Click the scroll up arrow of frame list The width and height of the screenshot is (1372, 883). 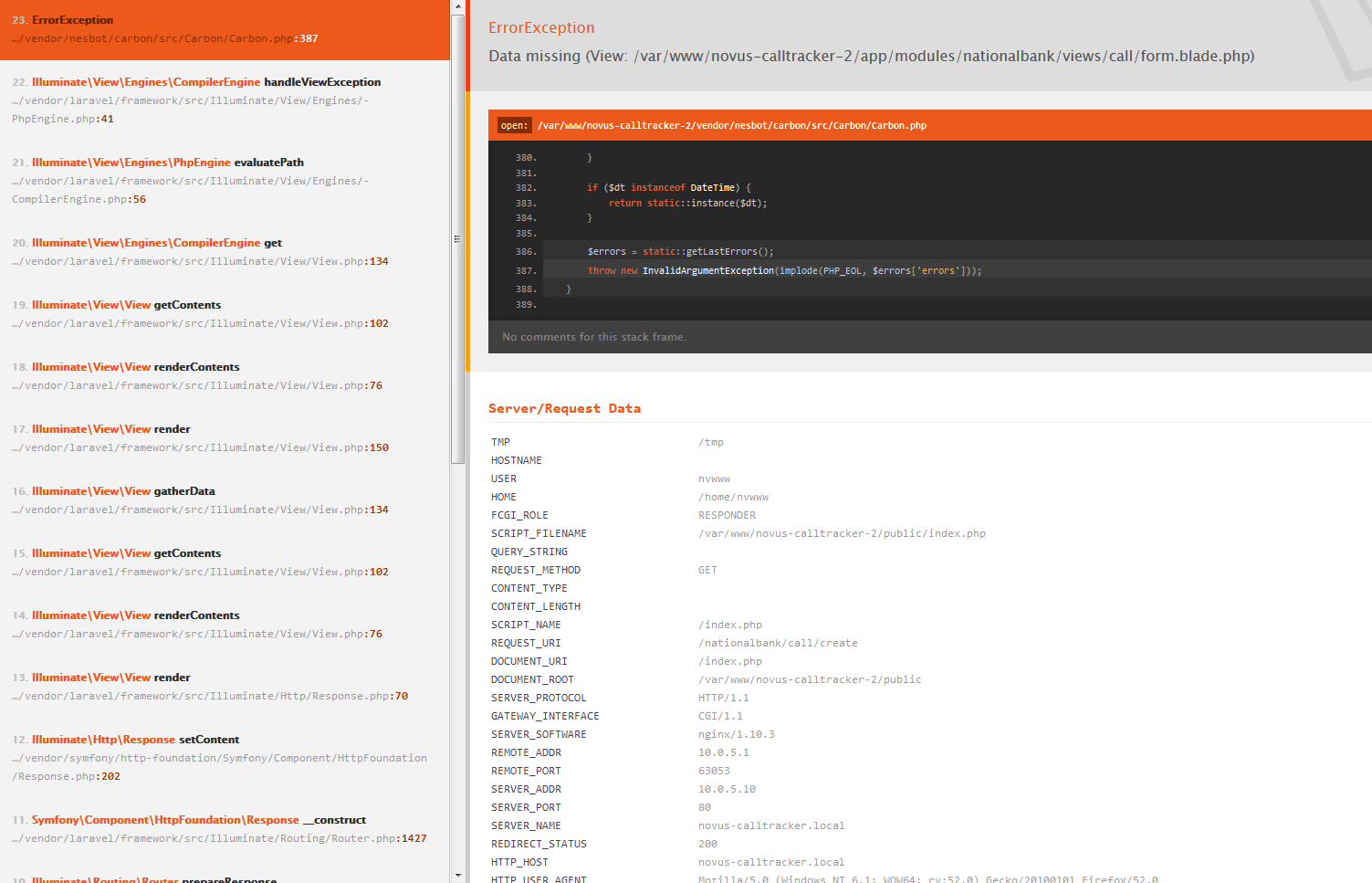click(x=457, y=6)
